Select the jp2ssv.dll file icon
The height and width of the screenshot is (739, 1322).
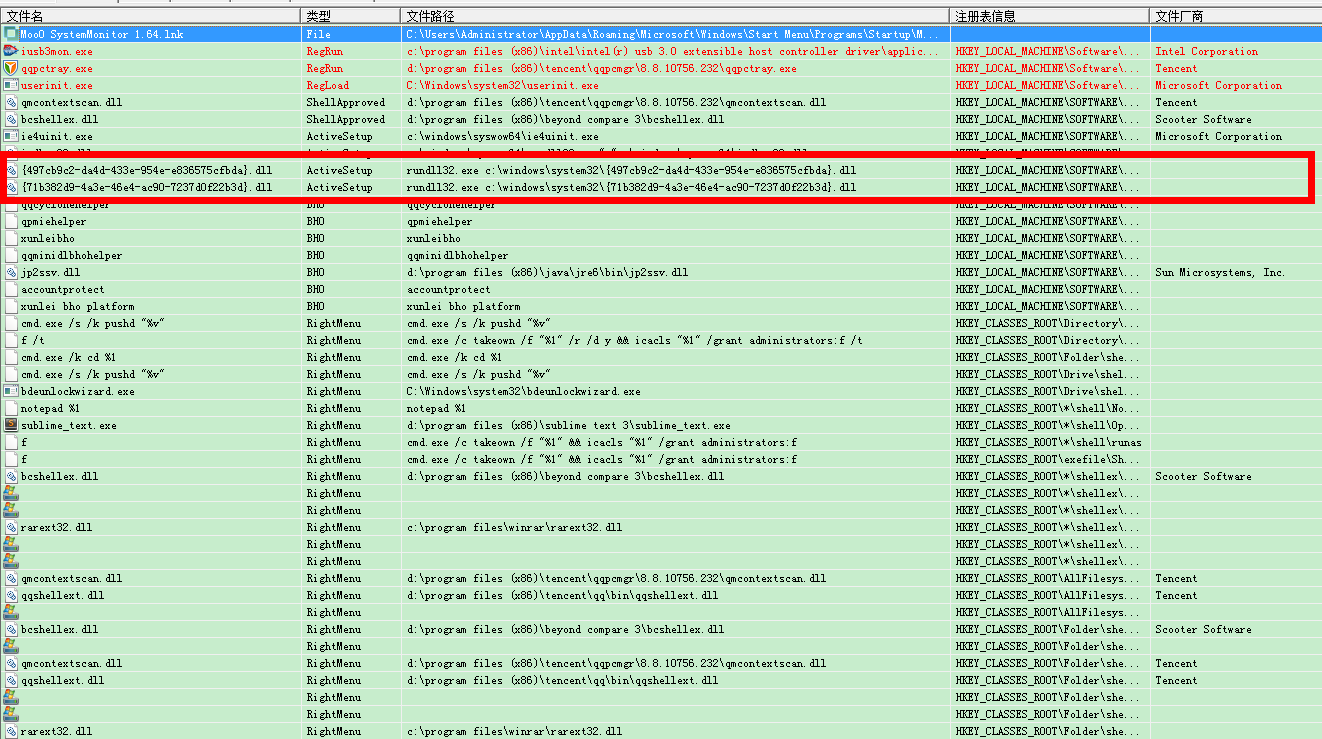tap(11, 272)
